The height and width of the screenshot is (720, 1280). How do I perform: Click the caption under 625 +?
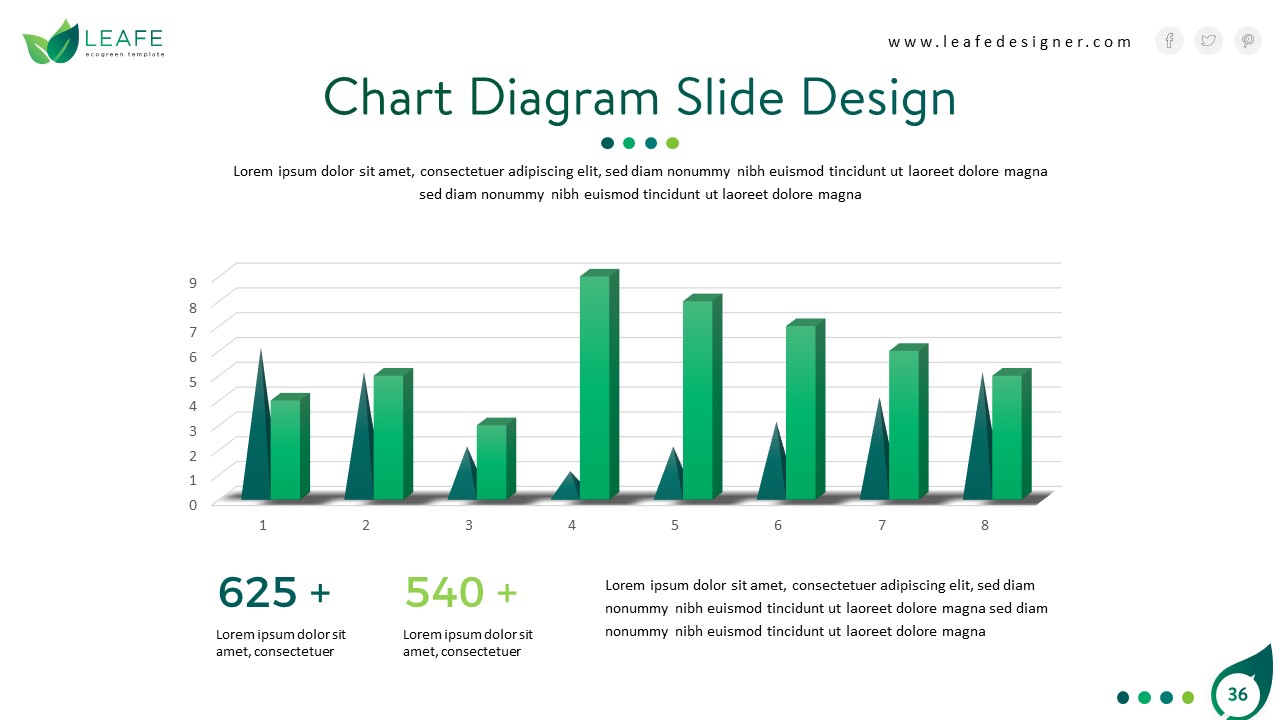(281, 643)
